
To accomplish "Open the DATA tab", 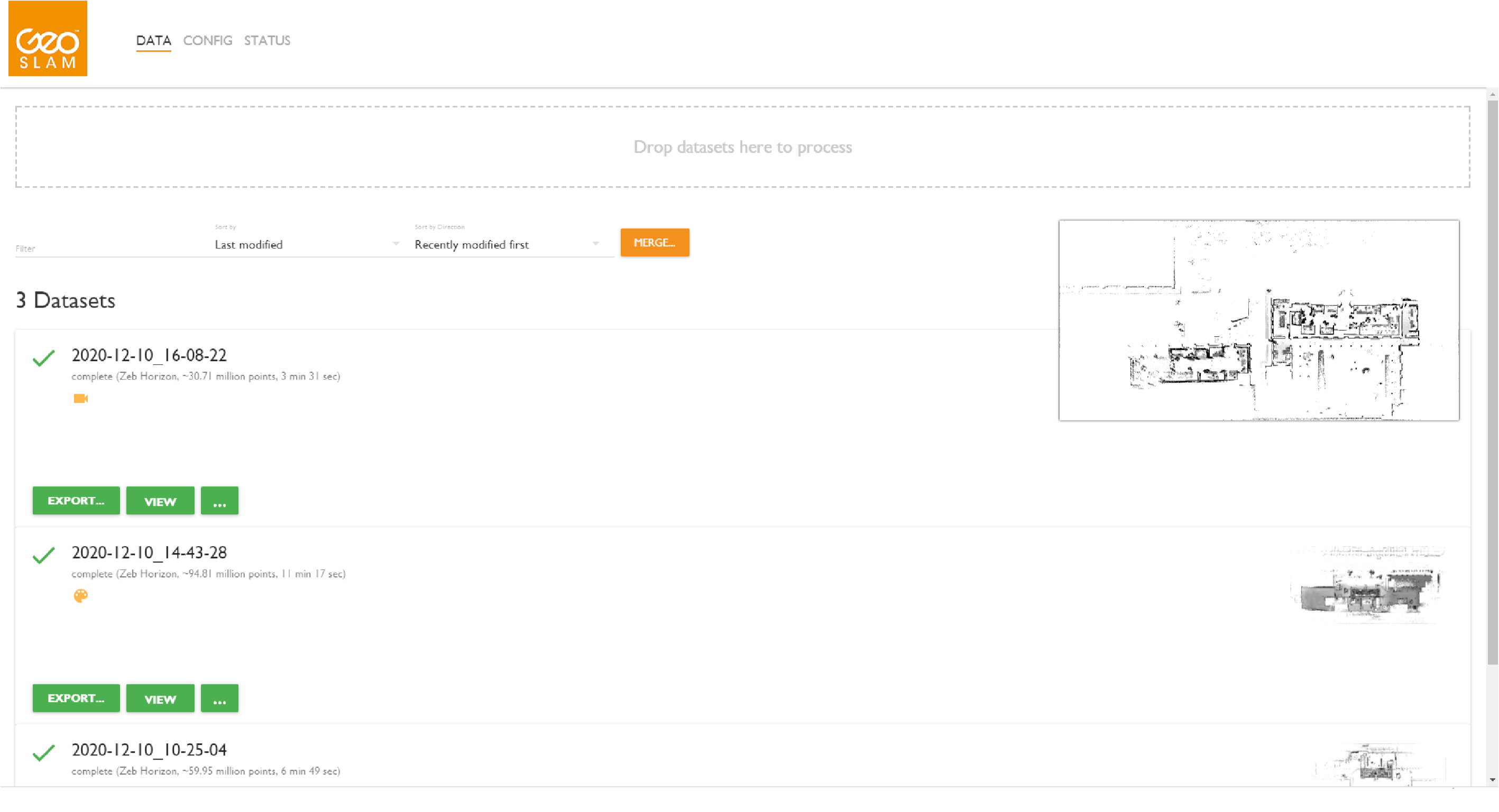I will [154, 41].
